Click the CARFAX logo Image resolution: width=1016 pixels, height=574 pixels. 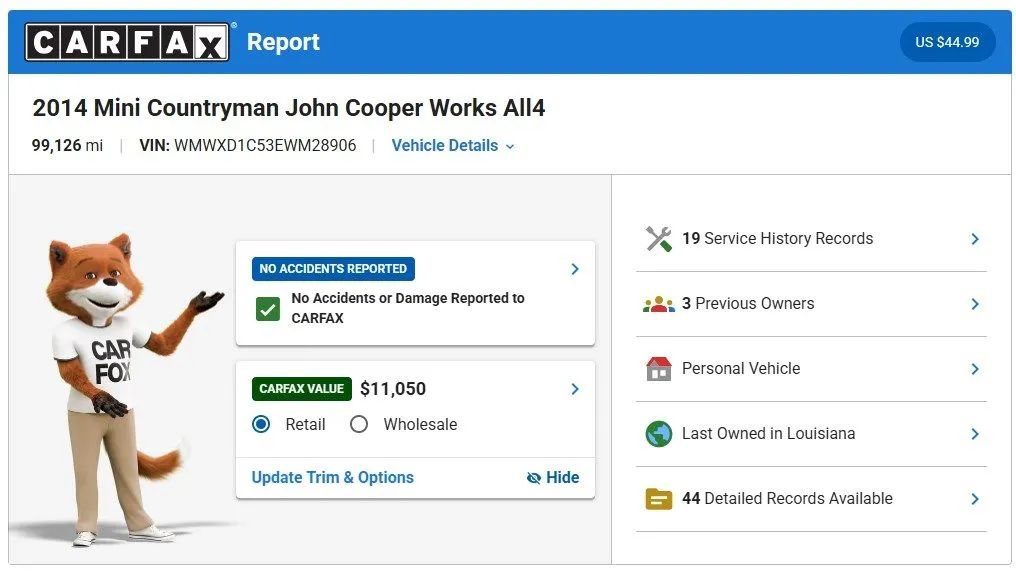coord(127,42)
